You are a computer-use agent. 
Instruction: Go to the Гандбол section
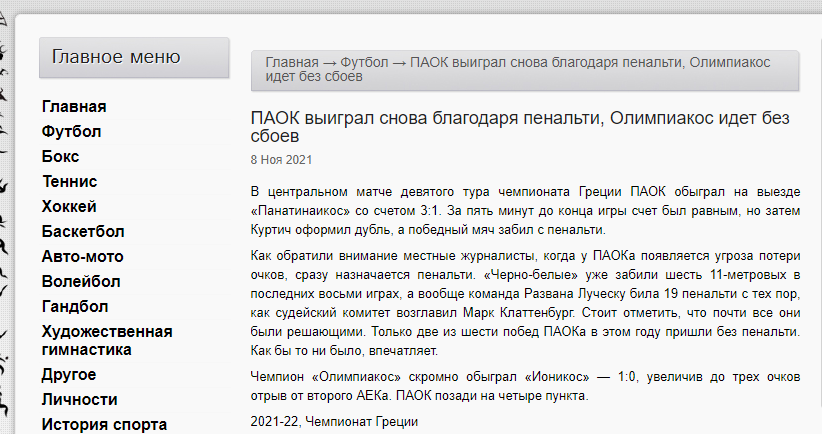click(74, 307)
